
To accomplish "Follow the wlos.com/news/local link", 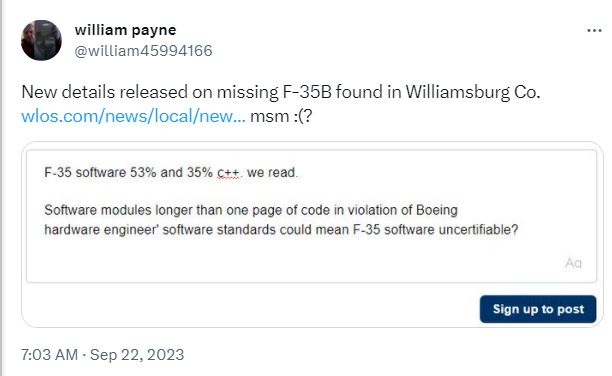I will (x=133, y=116).
